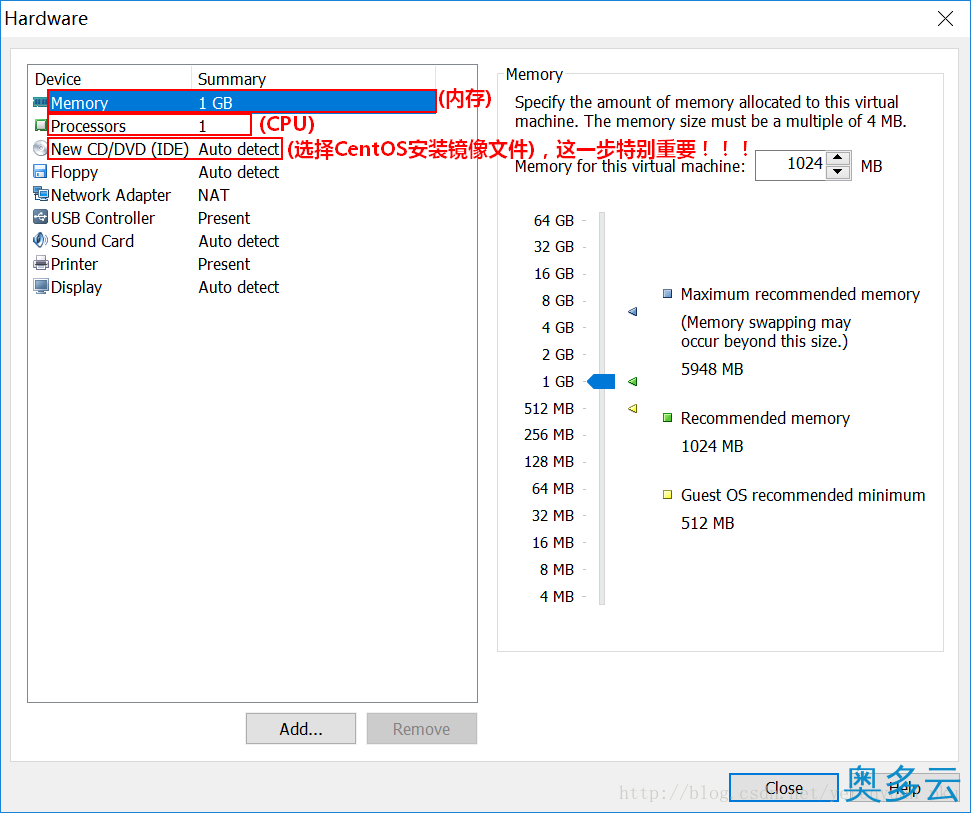Click the blue maximum recommended memory marker
The width and height of the screenshot is (971, 813).
coord(632,311)
